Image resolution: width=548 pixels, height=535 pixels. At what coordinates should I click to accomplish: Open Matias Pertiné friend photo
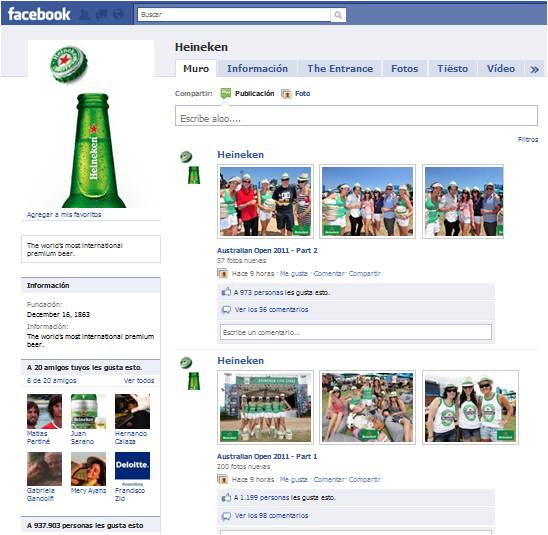(x=44, y=411)
